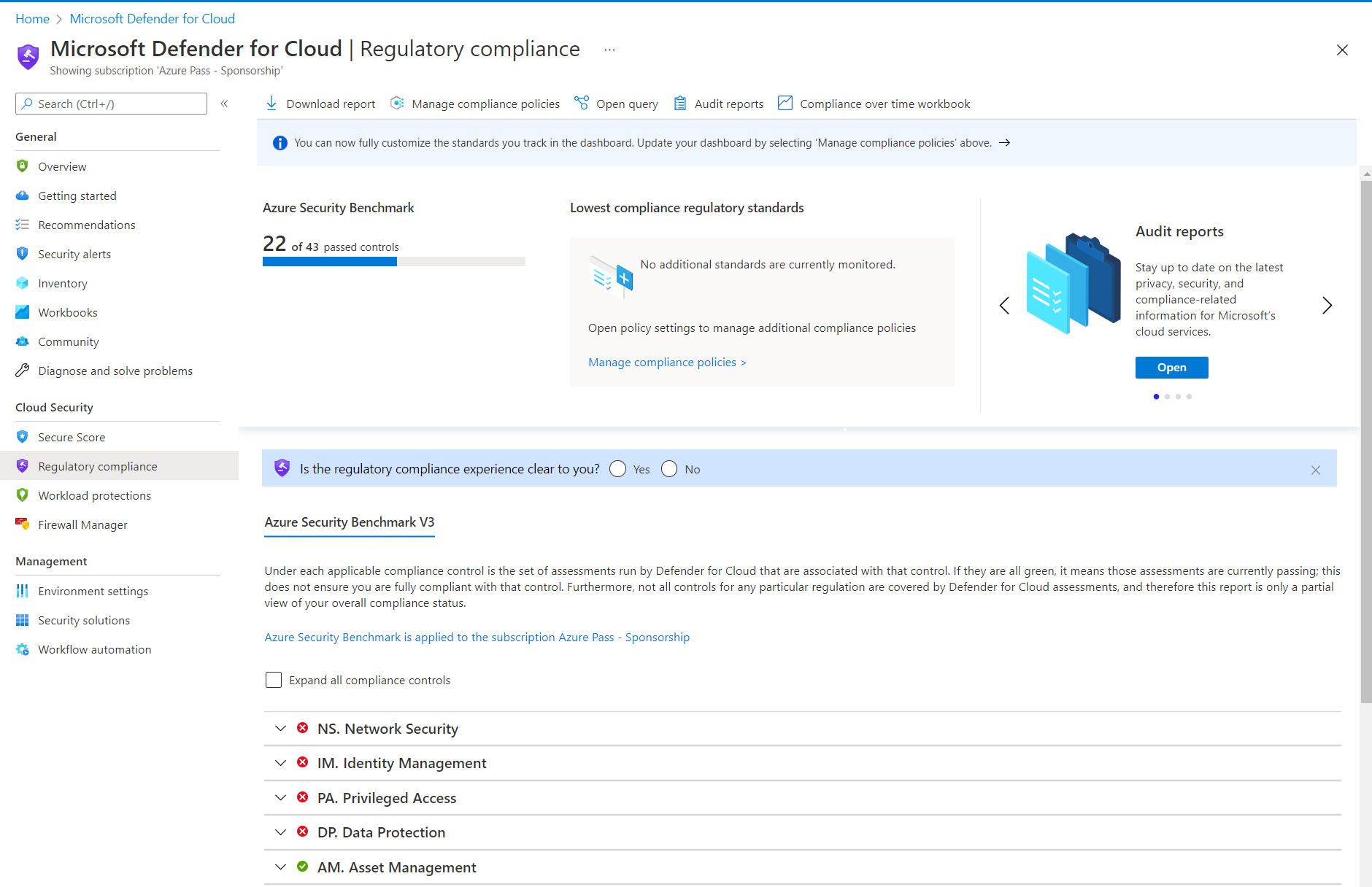Click AM. Asset Management passed status icon
This screenshot has height=887, width=1372.
303,867
